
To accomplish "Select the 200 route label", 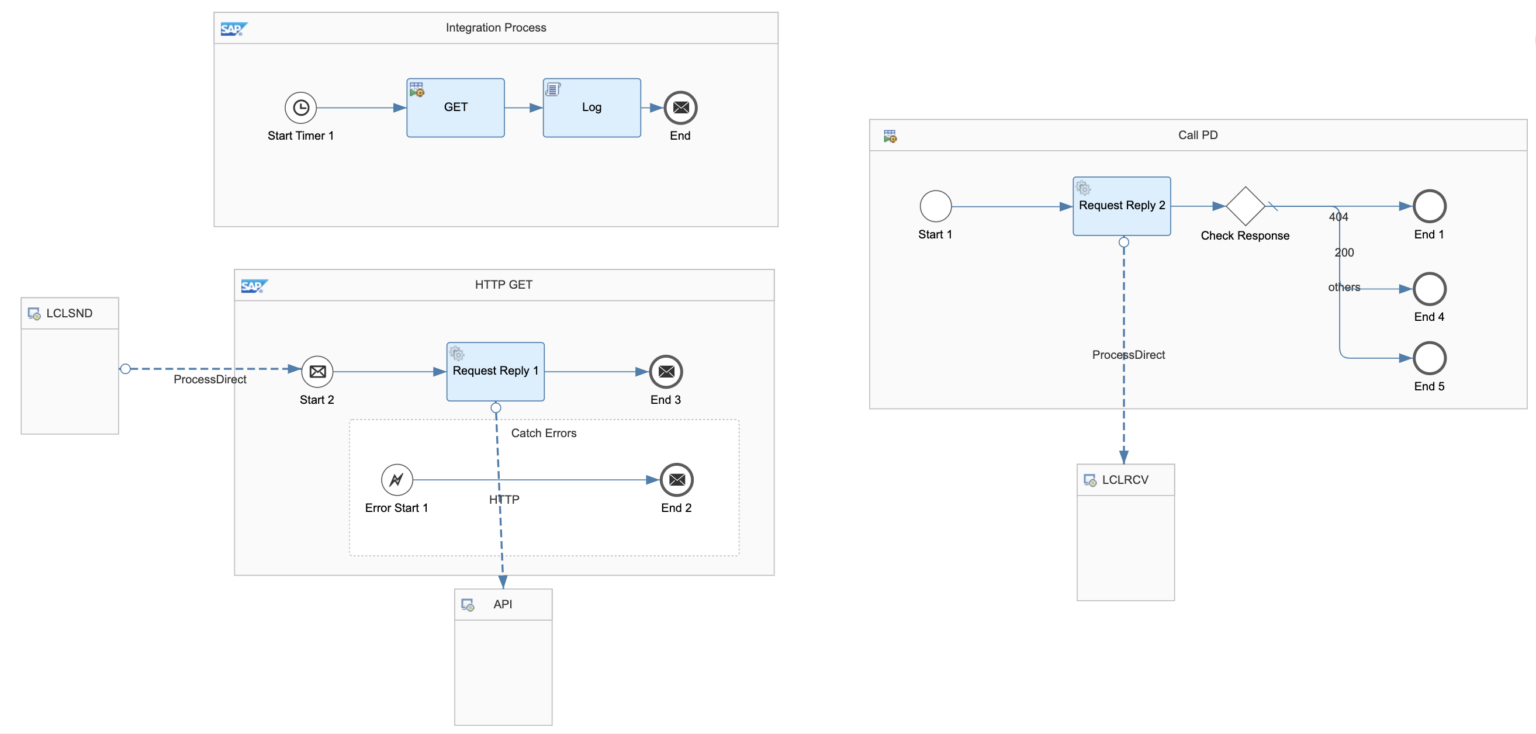I will click(x=1344, y=252).
